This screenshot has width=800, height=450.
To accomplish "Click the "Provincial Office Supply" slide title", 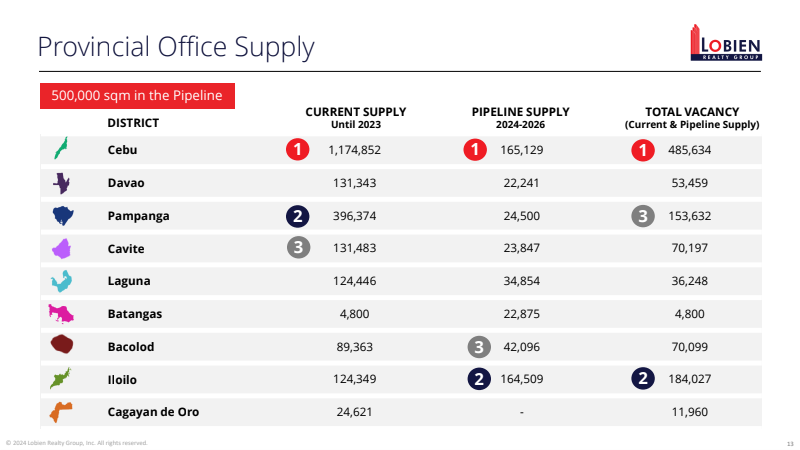I will tap(175, 46).
